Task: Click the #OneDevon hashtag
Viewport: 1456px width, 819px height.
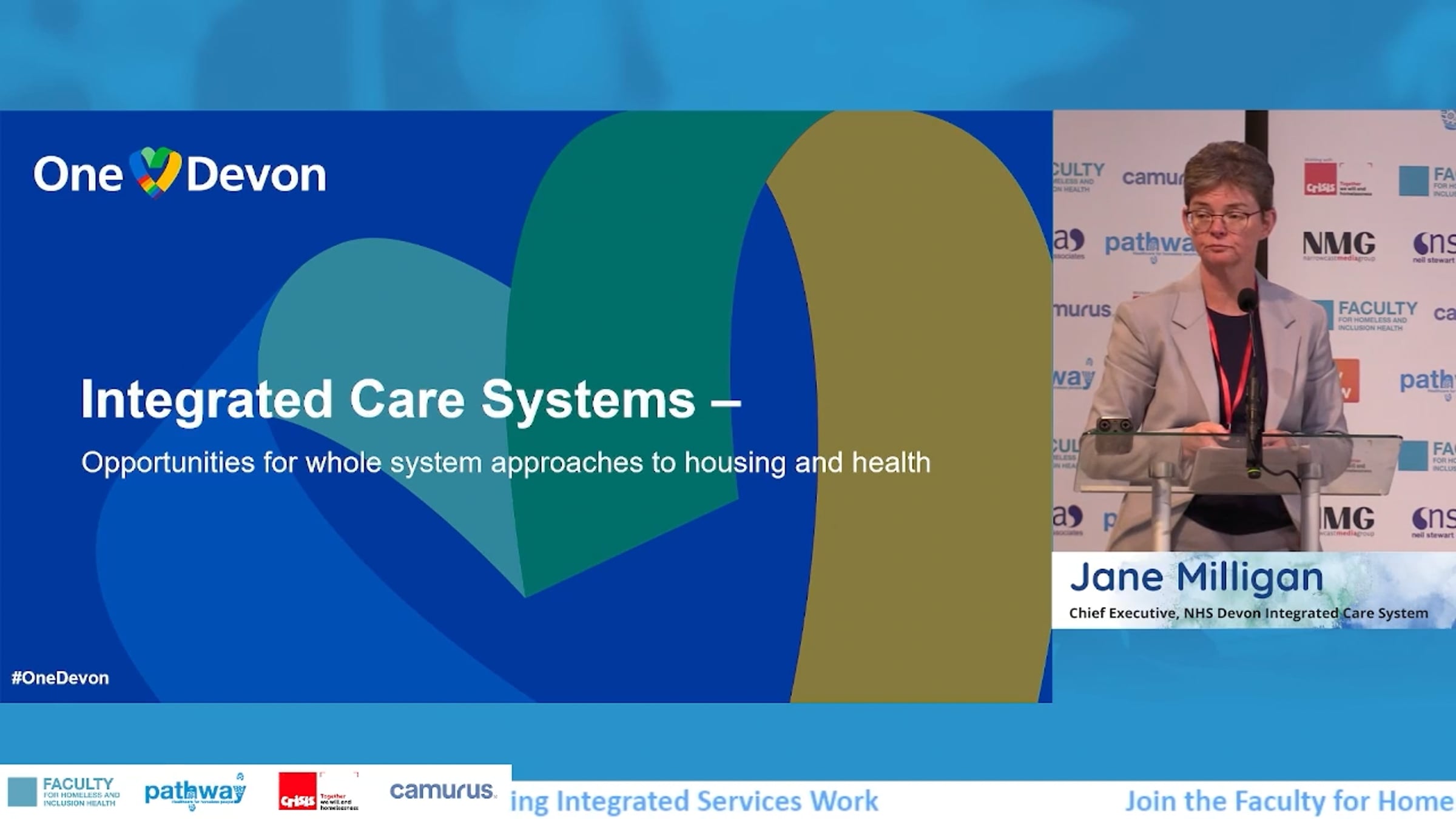Action: pyautogui.click(x=60, y=678)
